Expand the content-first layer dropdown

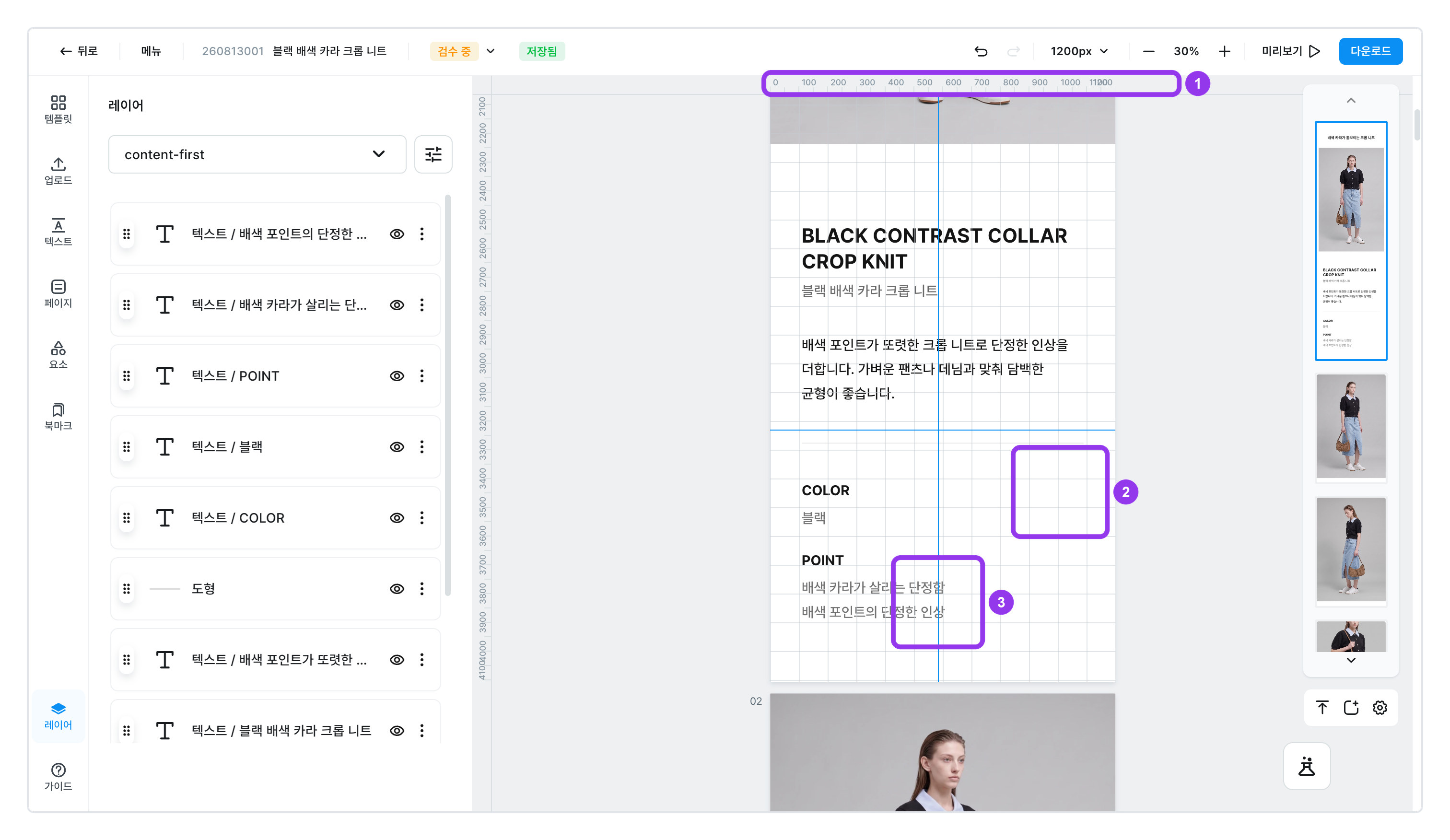tap(257, 154)
